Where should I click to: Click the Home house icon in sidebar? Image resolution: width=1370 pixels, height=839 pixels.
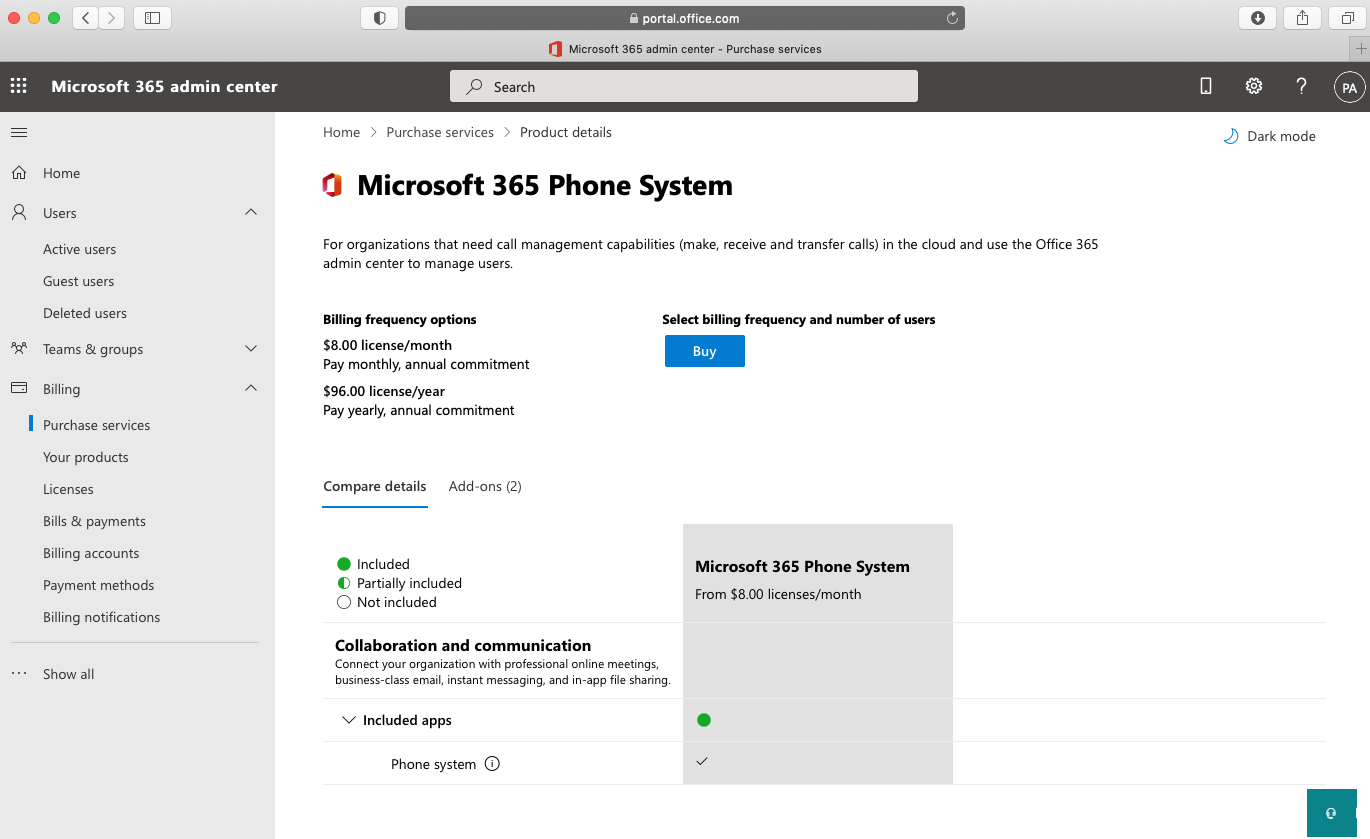[x=19, y=173]
